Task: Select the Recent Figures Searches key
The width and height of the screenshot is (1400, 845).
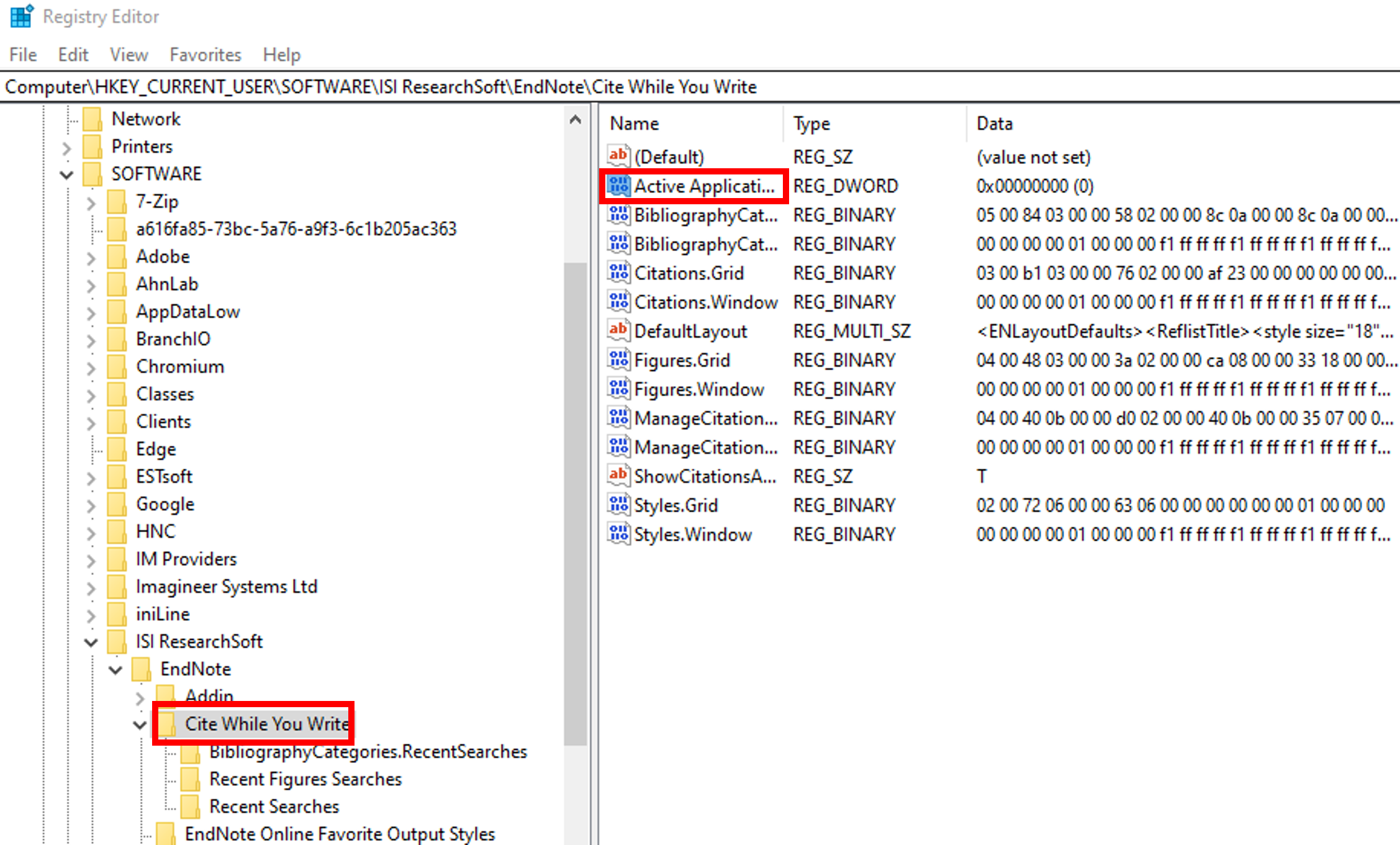Action: [305, 779]
